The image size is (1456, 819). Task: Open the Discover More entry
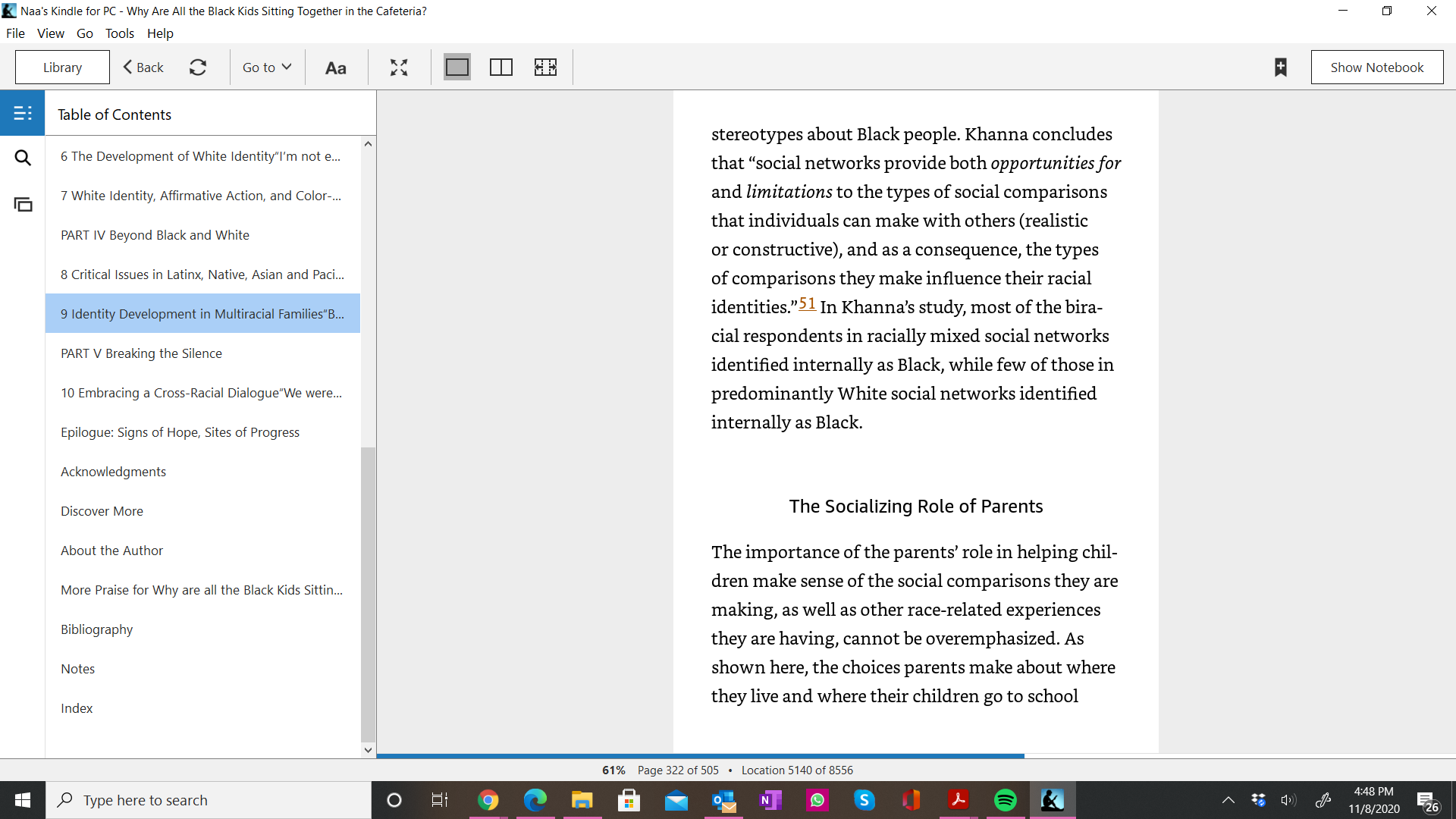point(202,511)
